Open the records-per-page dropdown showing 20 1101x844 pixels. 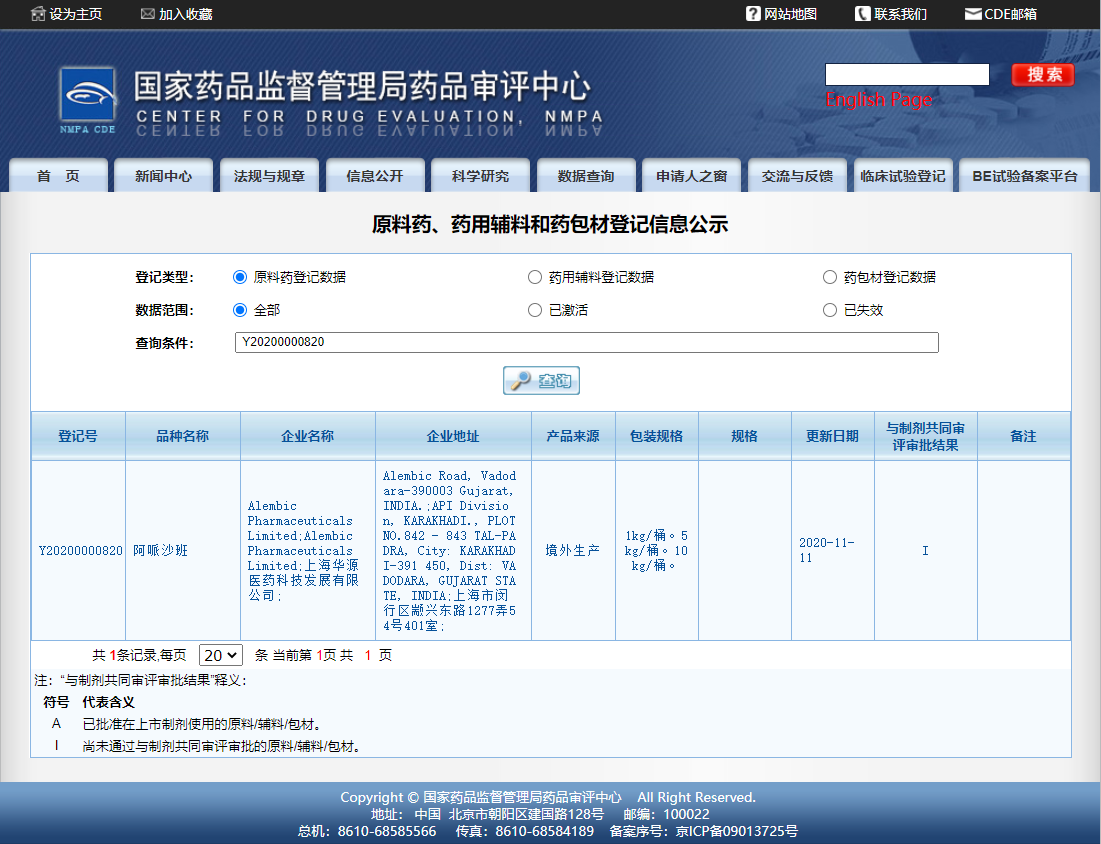click(x=222, y=655)
